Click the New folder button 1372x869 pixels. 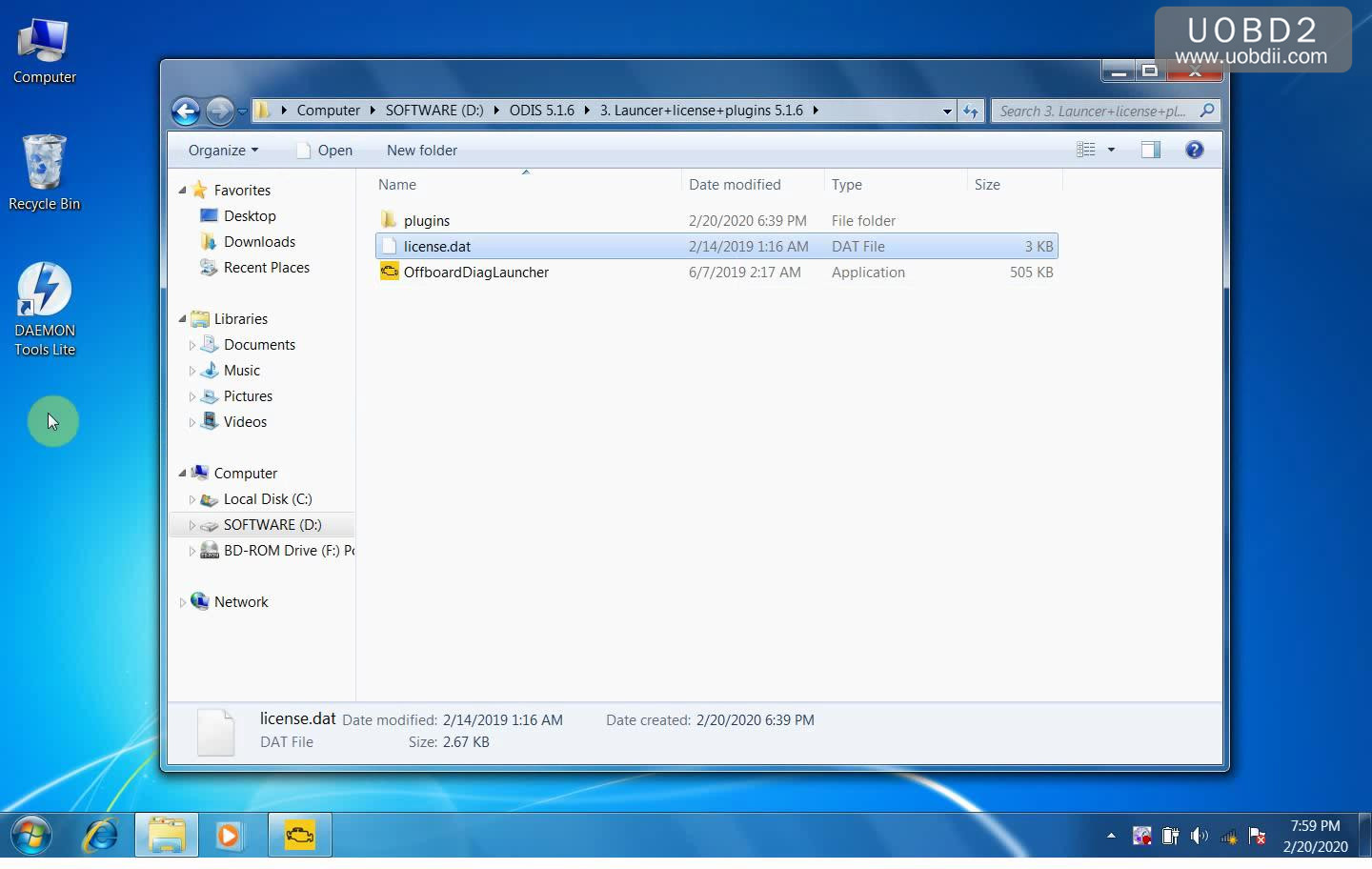421,151
